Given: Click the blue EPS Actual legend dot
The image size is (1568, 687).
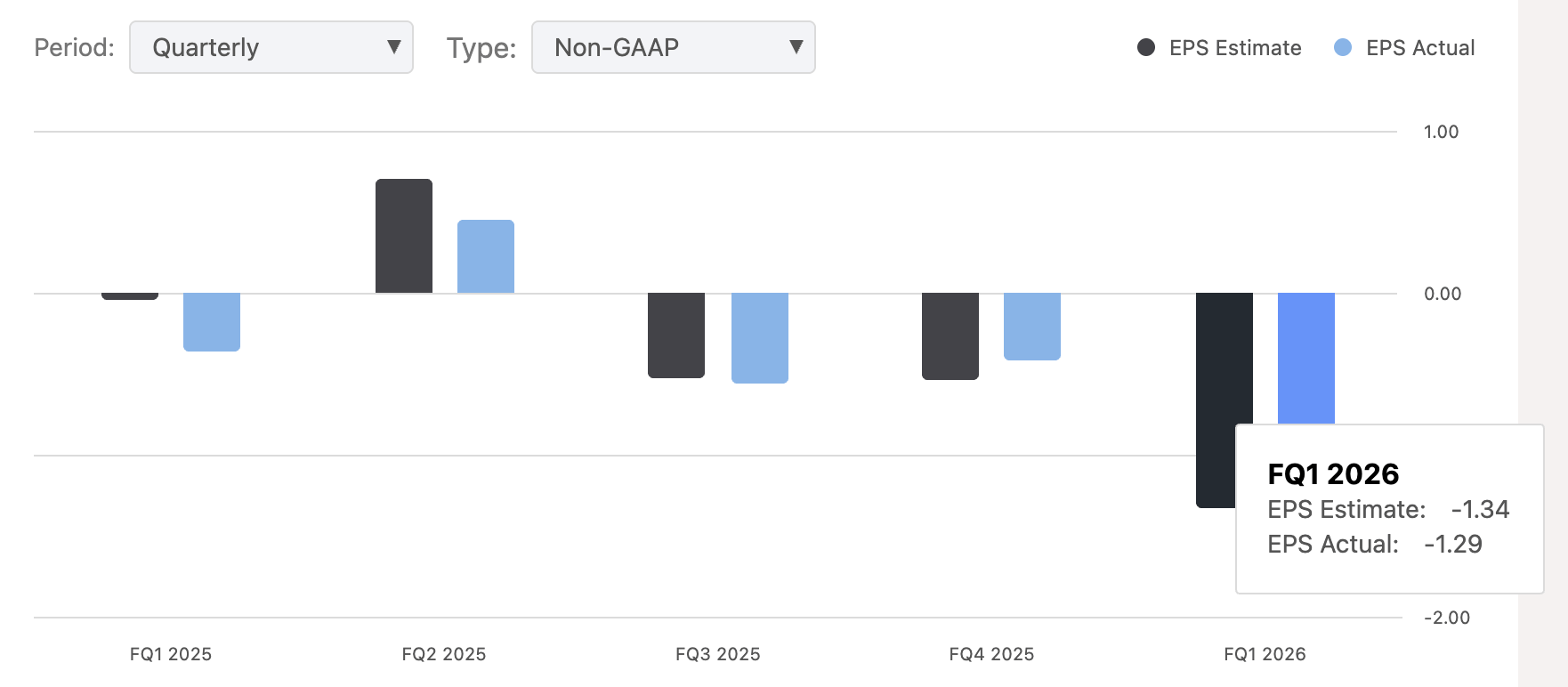Looking at the screenshot, I should click(1343, 47).
